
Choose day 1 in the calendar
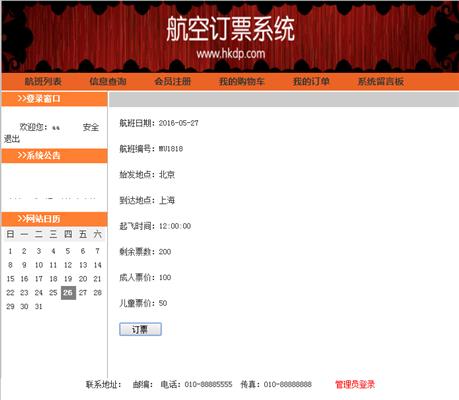[x=10, y=251]
